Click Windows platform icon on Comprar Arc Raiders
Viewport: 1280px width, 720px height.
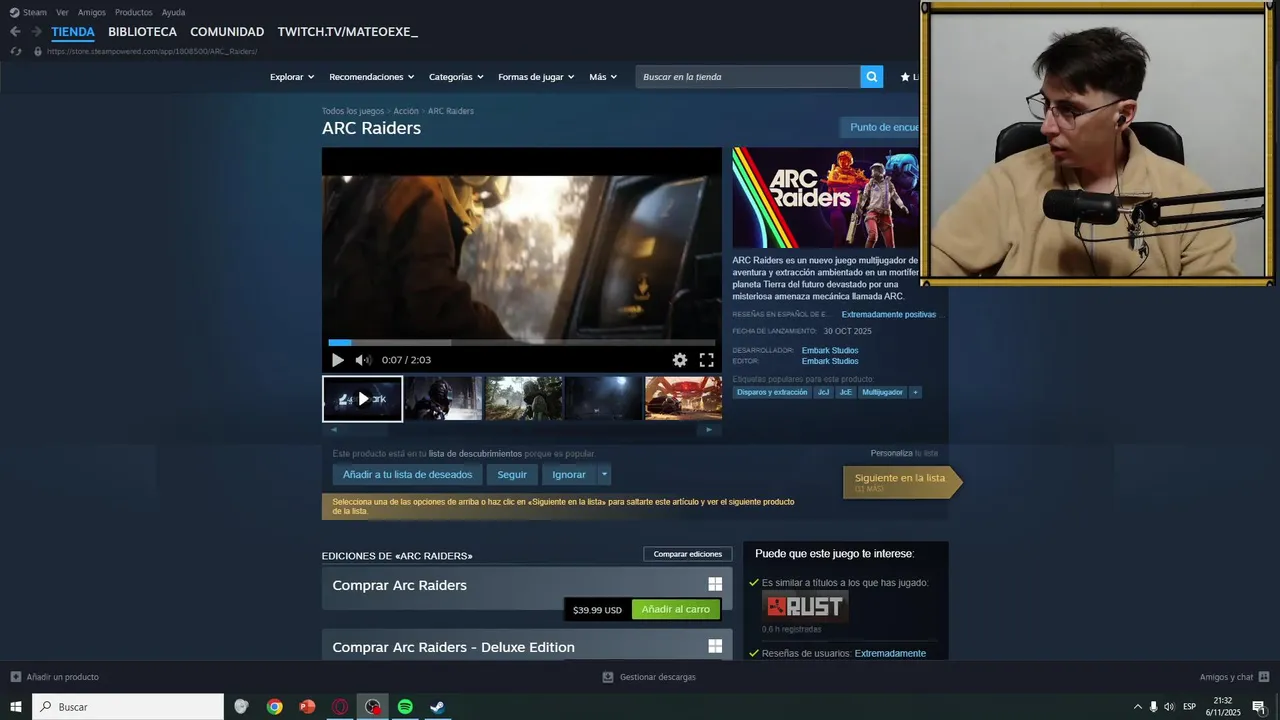[x=715, y=585]
